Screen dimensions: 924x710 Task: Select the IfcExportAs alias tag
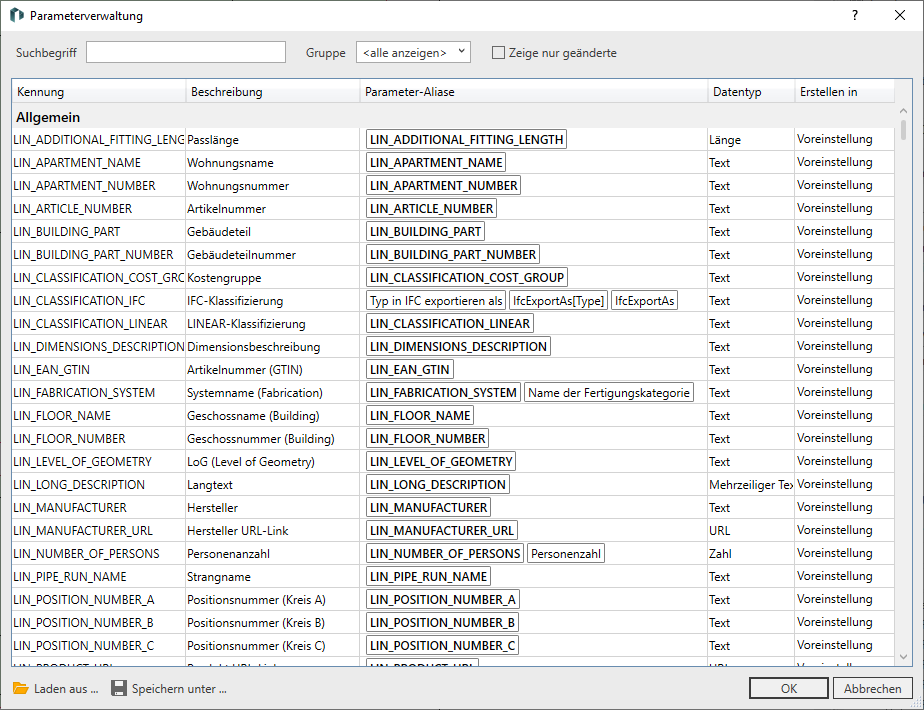pyautogui.click(x=644, y=300)
